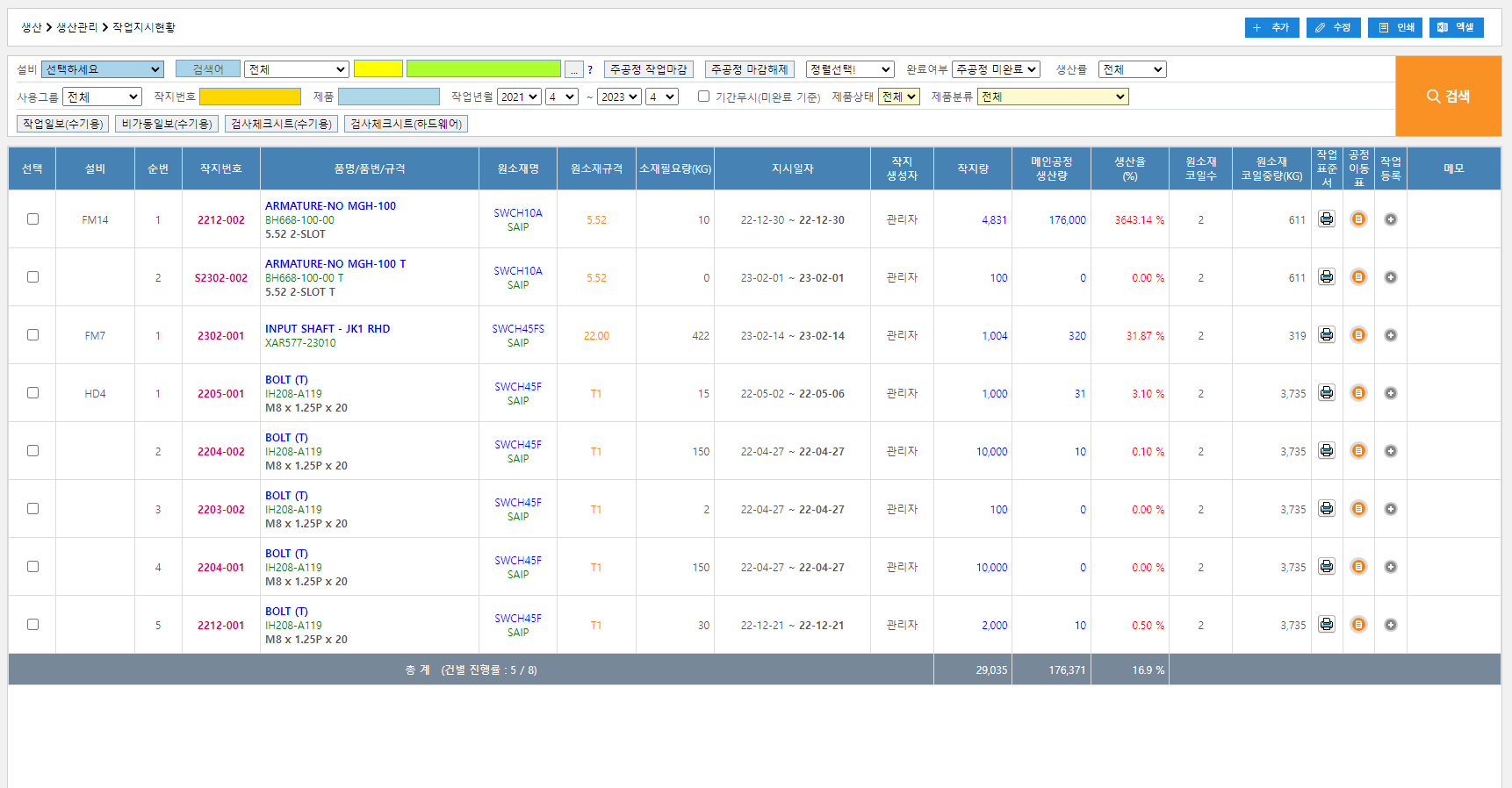Click 생산관리 in the breadcrumb path
1512x788 pixels.
77,27
